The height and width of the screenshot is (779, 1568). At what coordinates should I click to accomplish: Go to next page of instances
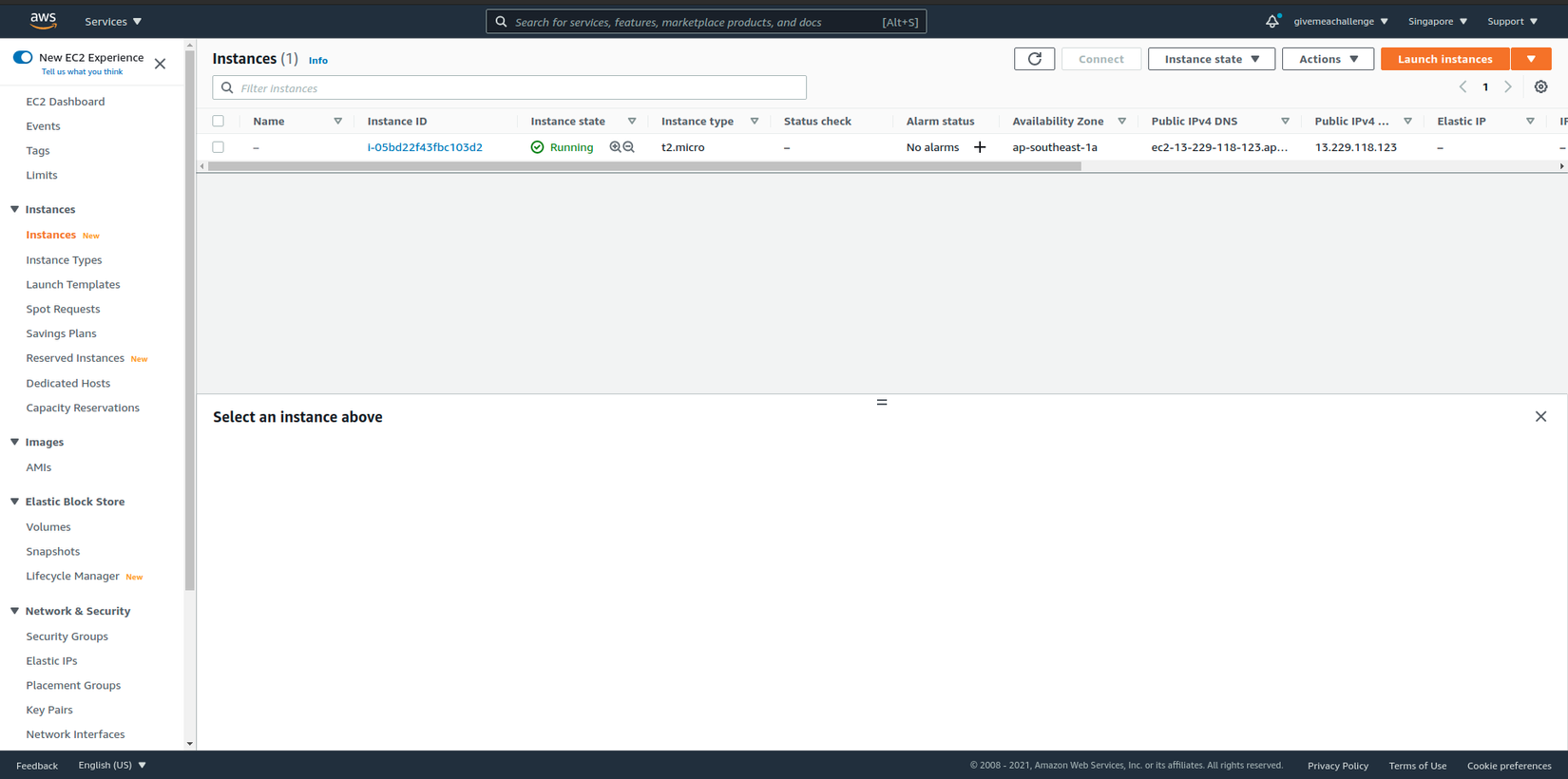(1508, 86)
